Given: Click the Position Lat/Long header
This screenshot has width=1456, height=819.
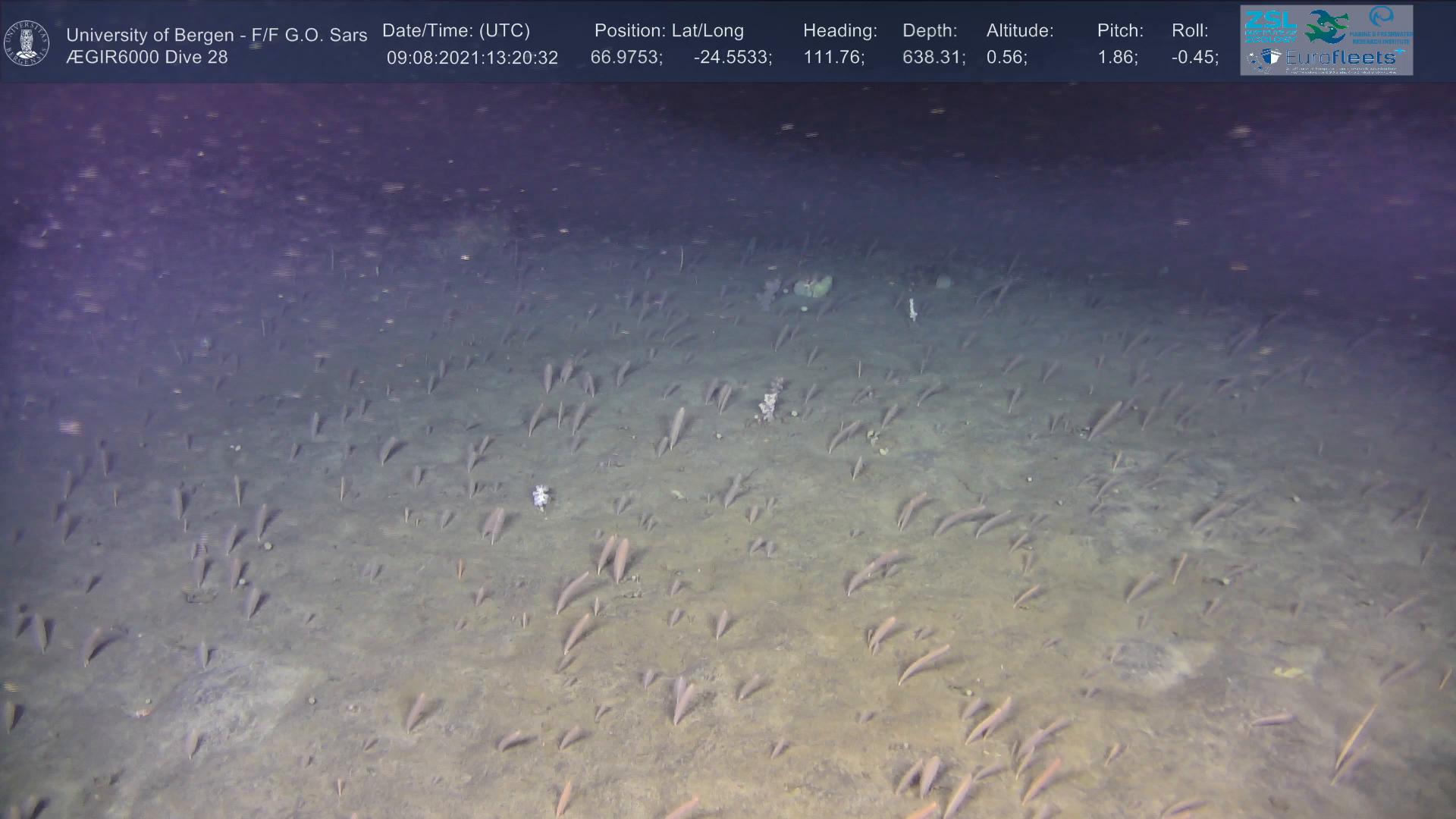Looking at the screenshot, I should 669,31.
